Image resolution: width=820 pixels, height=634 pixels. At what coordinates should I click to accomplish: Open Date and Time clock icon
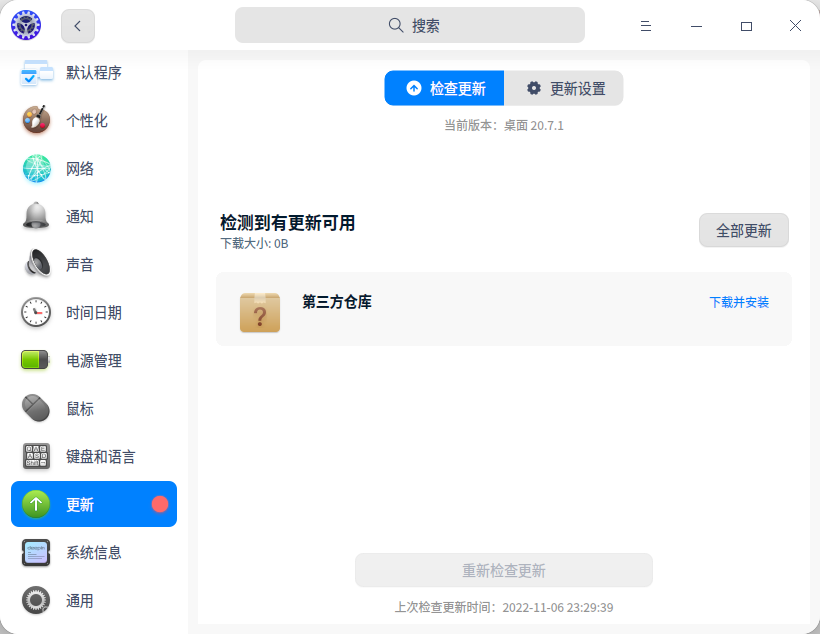(x=36, y=312)
